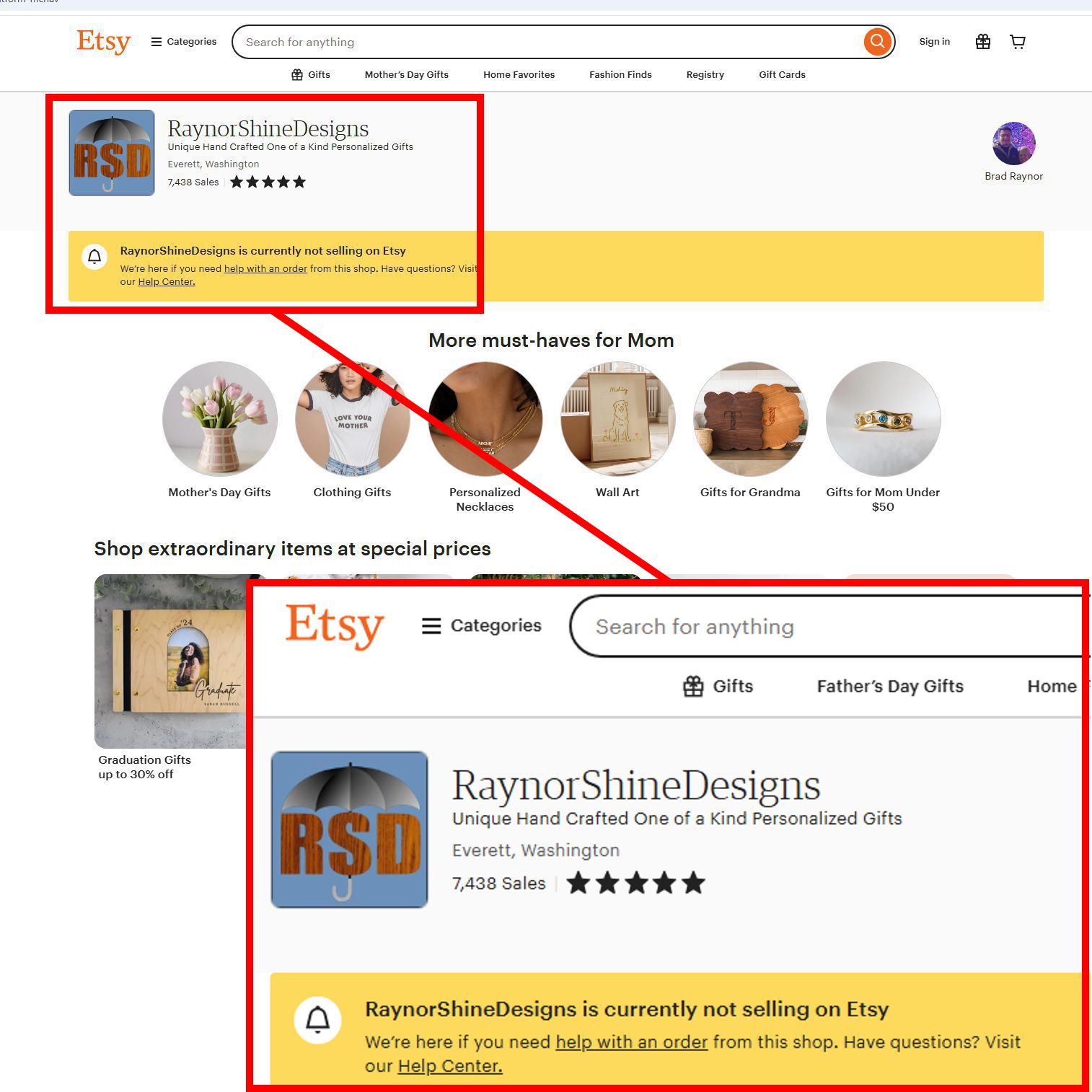This screenshot has height=1092, width=1092.
Task: Open the shopping cart icon
Action: coord(1018,42)
